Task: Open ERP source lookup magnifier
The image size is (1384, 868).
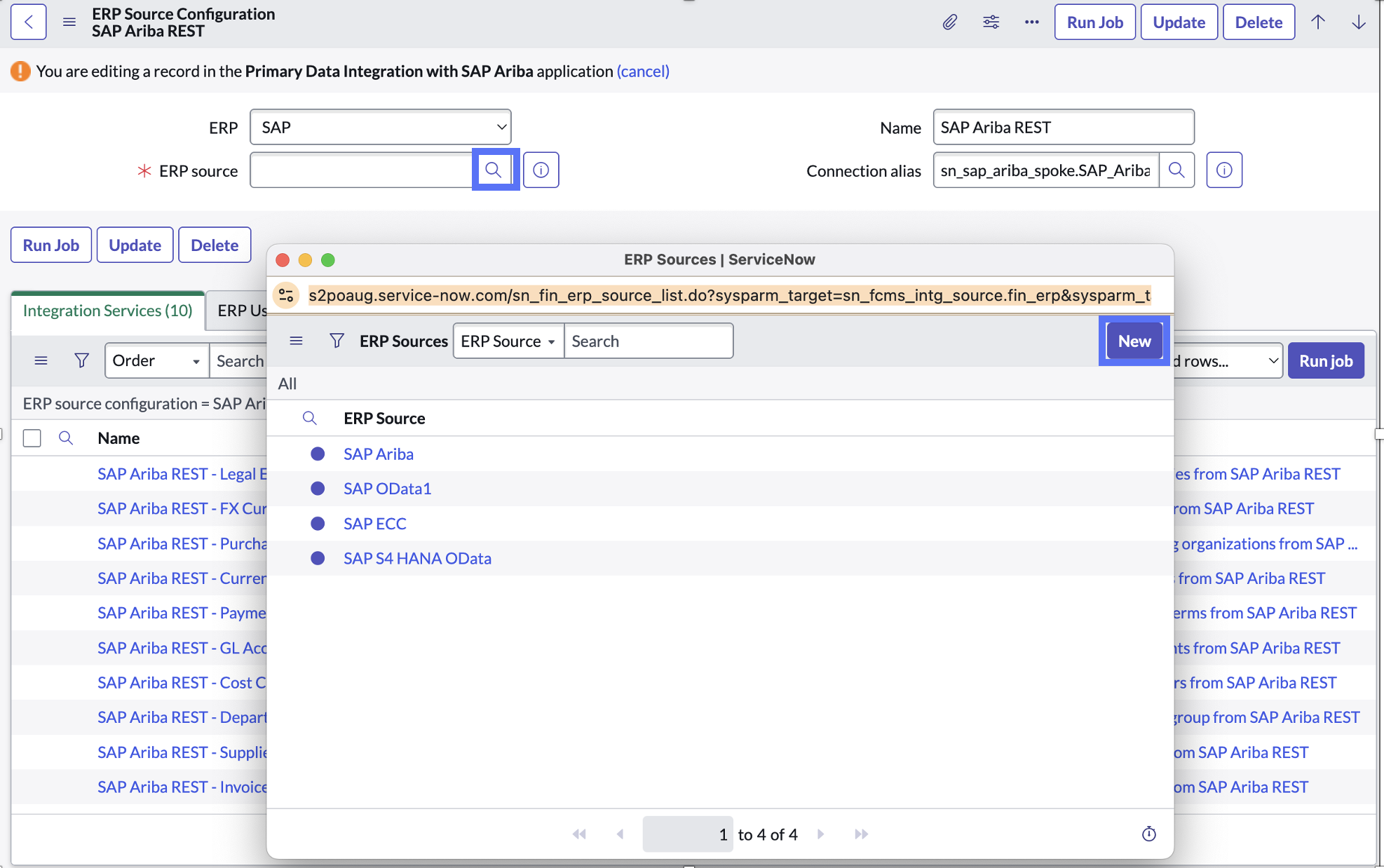Action: coord(494,170)
